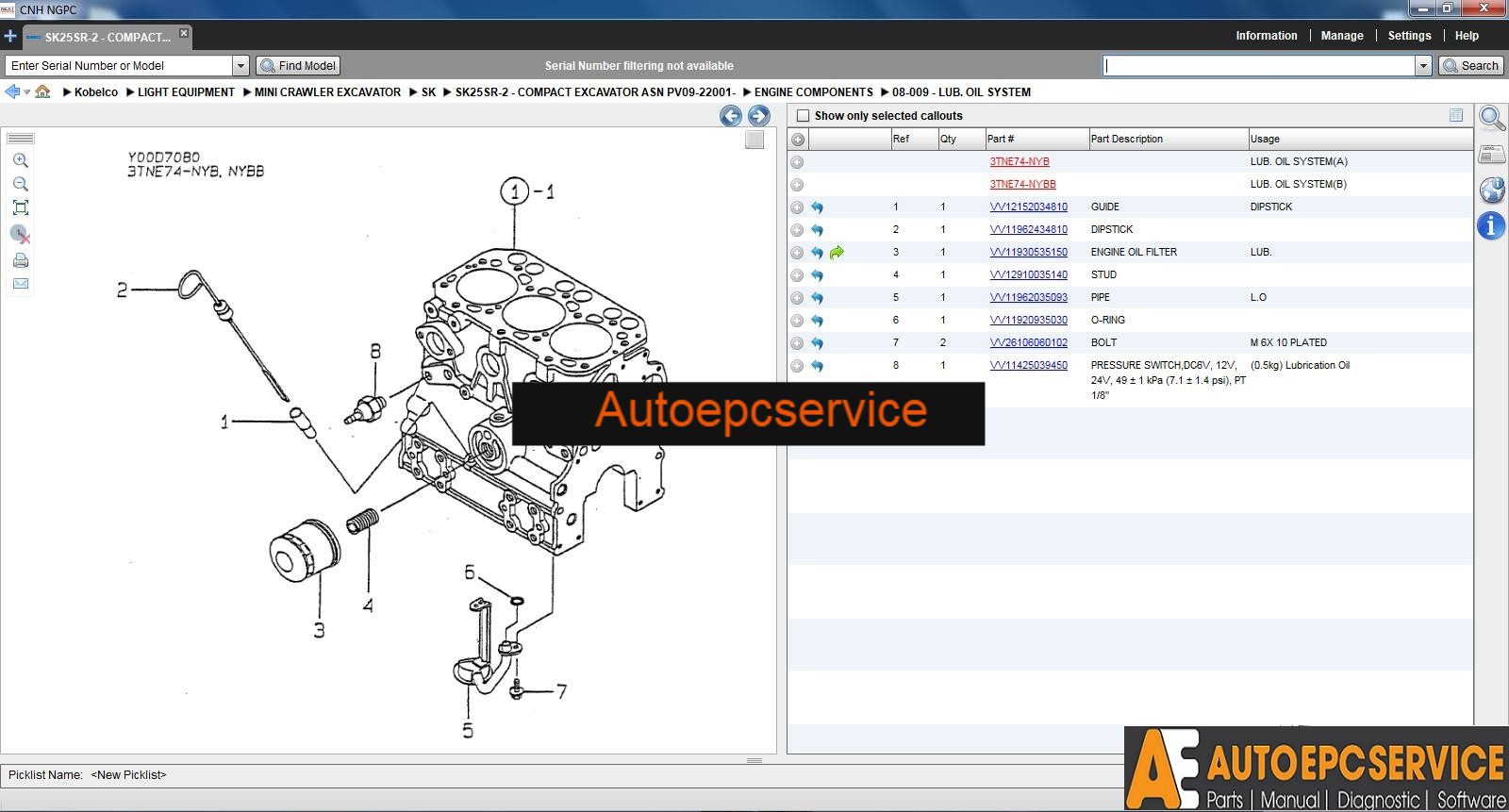Expand the serial number or model dropdown
The height and width of the screenshot is (812, 1509).
[x=240, y=65]
